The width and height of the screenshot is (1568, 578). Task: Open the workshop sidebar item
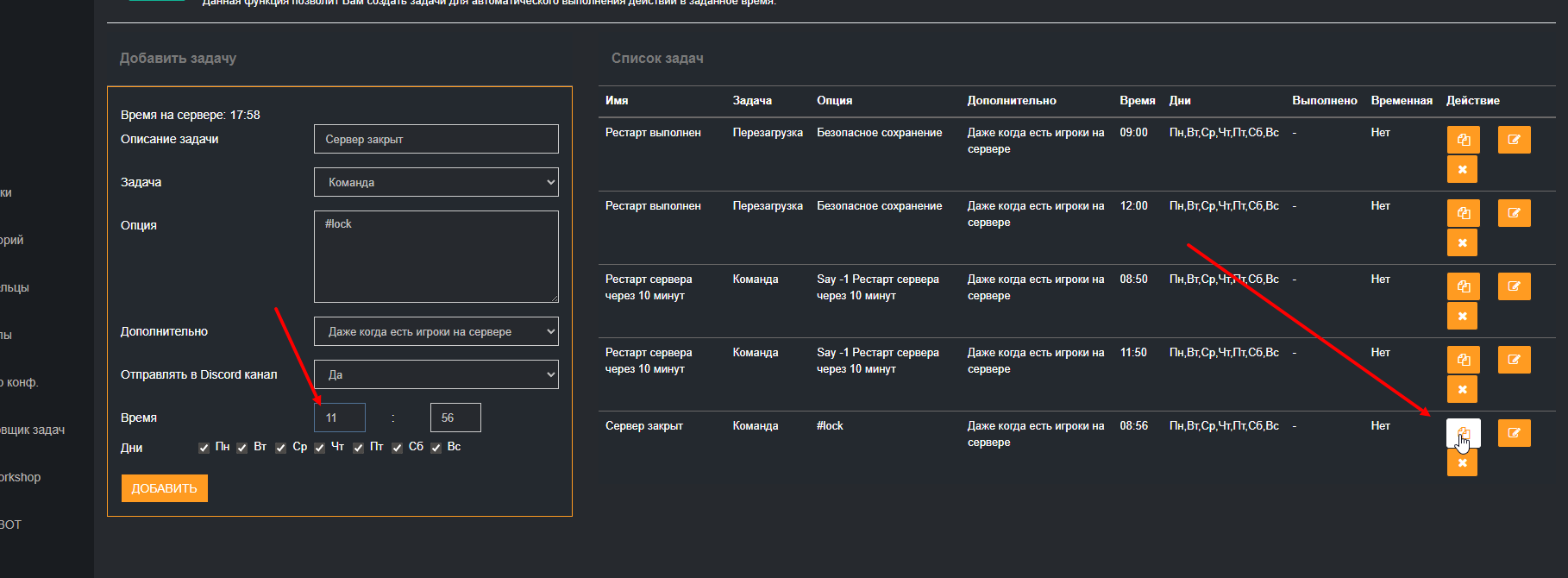click(21, 477)
